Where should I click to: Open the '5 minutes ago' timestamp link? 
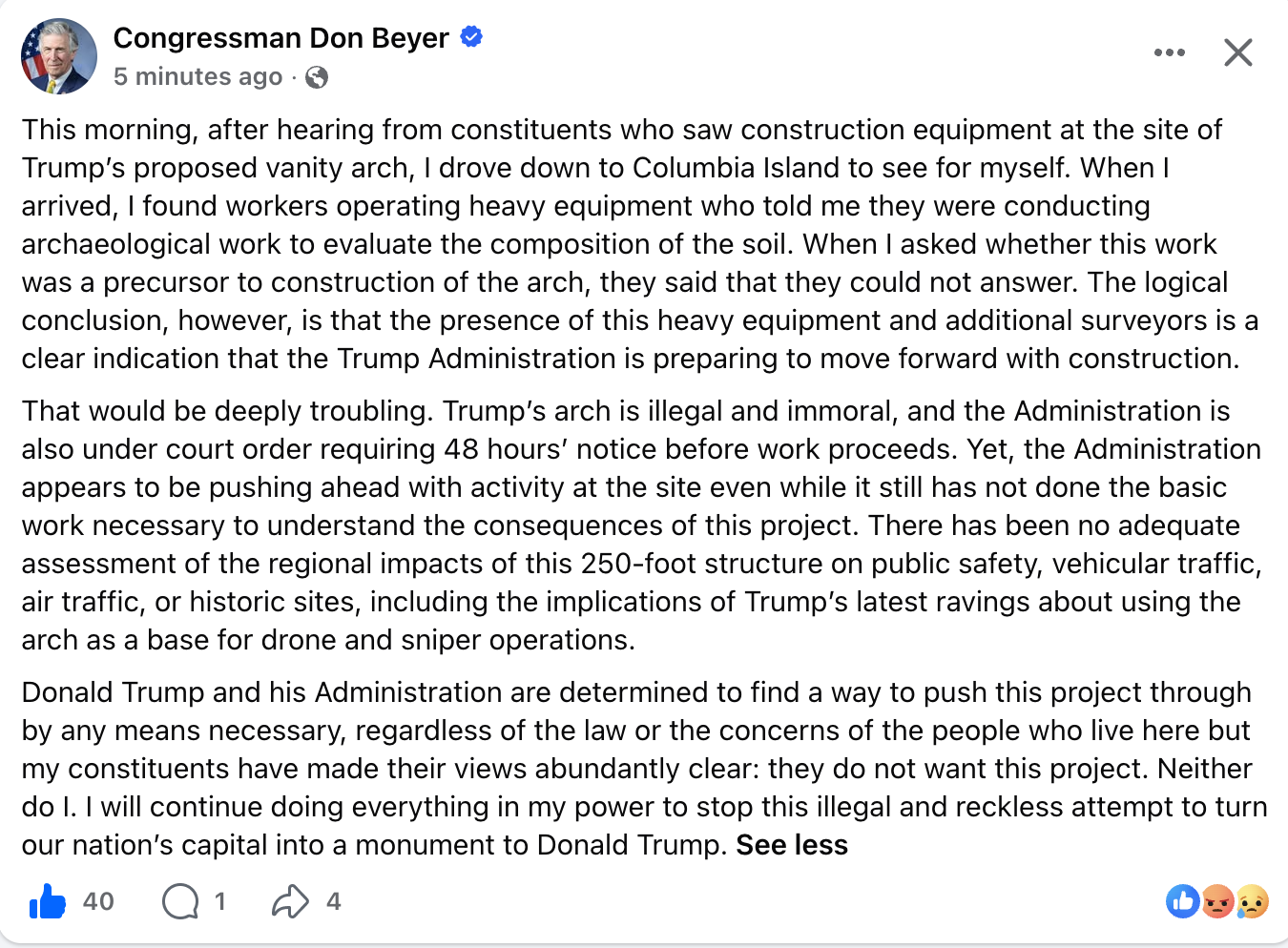pyautogui.click(x=197, y=76)
